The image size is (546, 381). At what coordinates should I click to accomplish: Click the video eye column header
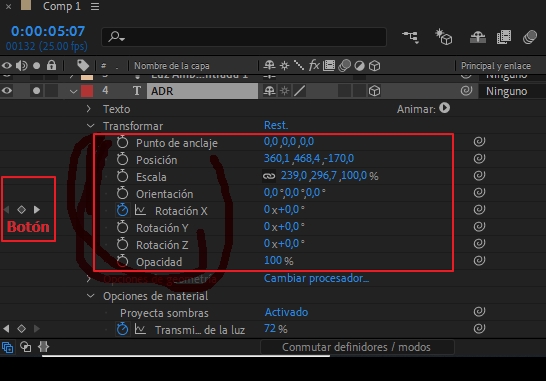point(7,65)
